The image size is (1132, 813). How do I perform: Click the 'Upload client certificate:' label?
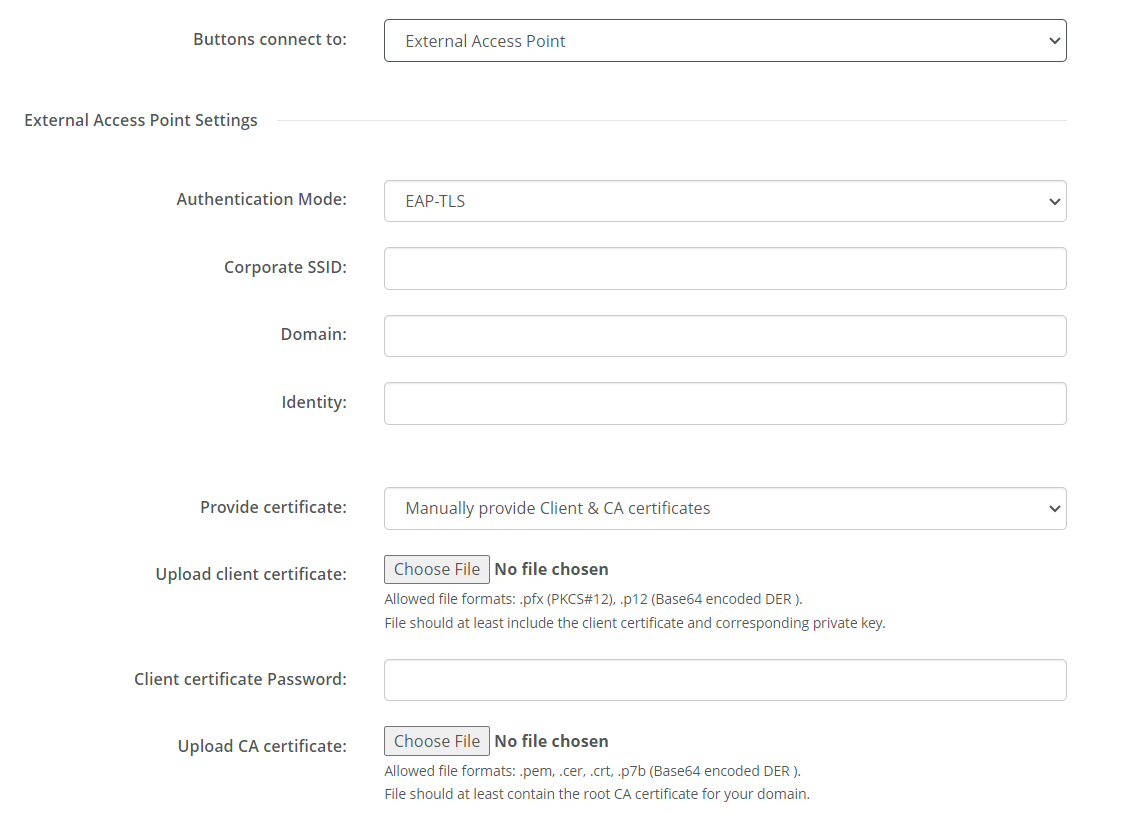[x=251, y=574]
